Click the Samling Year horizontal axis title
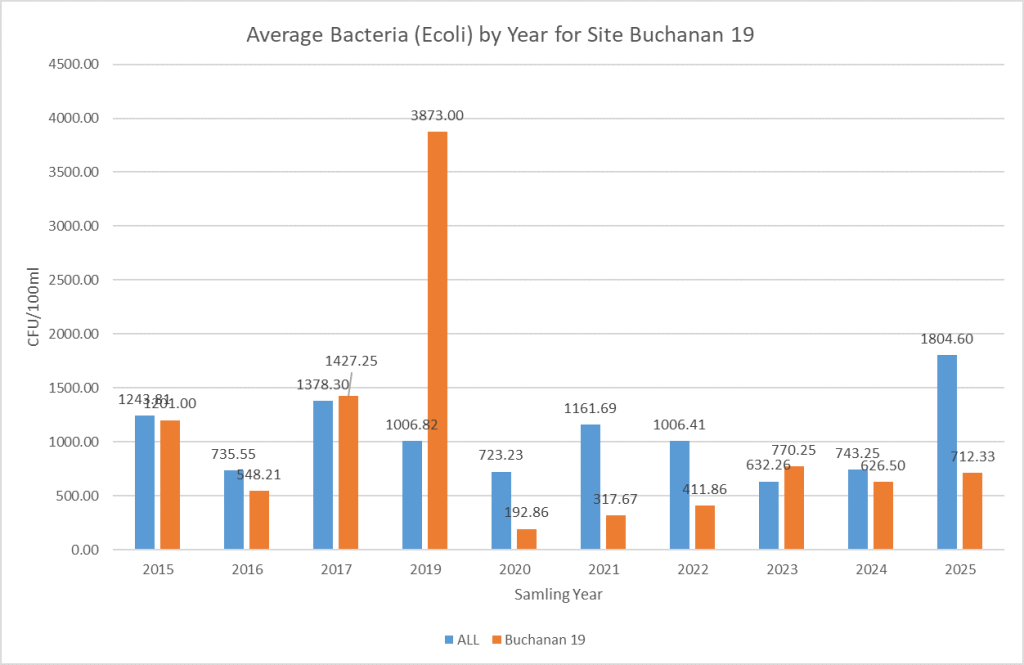This screenshot has width=1024, height=665. coord(558,594)
